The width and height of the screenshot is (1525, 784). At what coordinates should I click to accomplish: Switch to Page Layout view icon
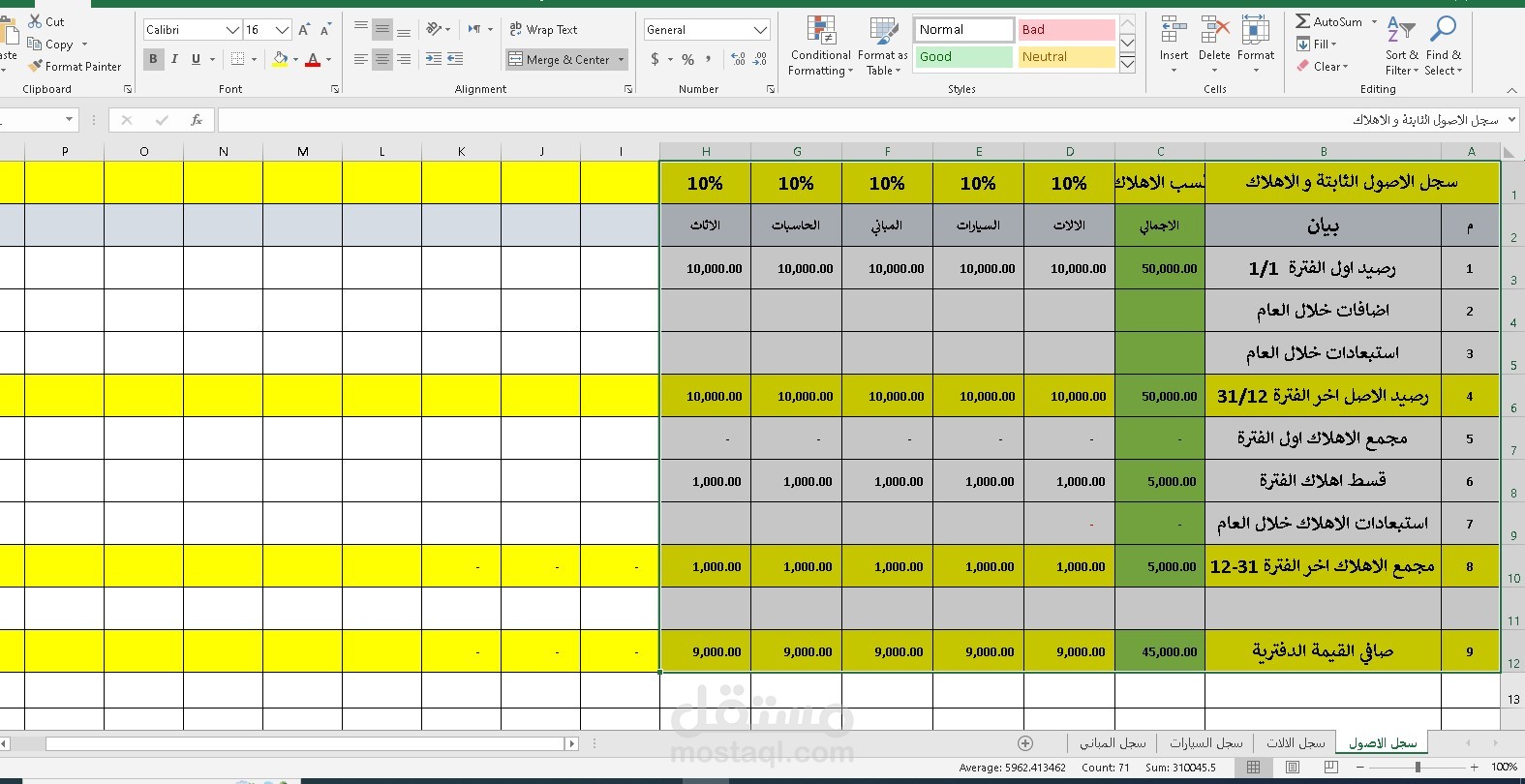[1292, 767]
